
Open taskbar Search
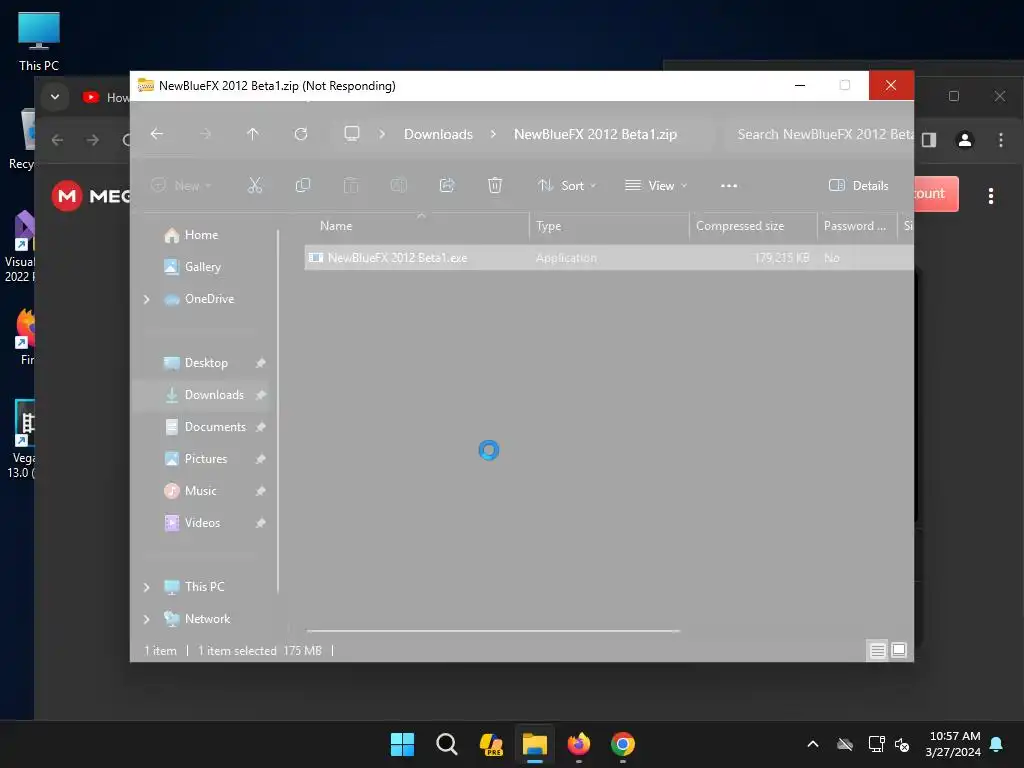[x=447, y=744]
